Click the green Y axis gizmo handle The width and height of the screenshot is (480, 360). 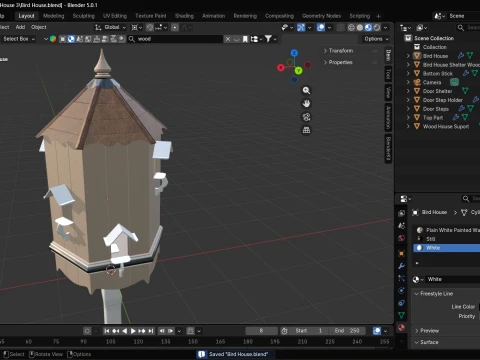[x=298, y=70]
